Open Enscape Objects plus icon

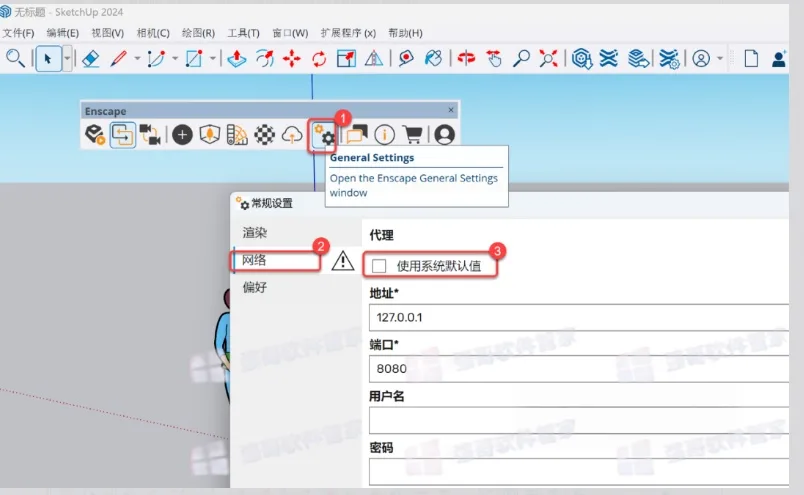pos(182,135)
